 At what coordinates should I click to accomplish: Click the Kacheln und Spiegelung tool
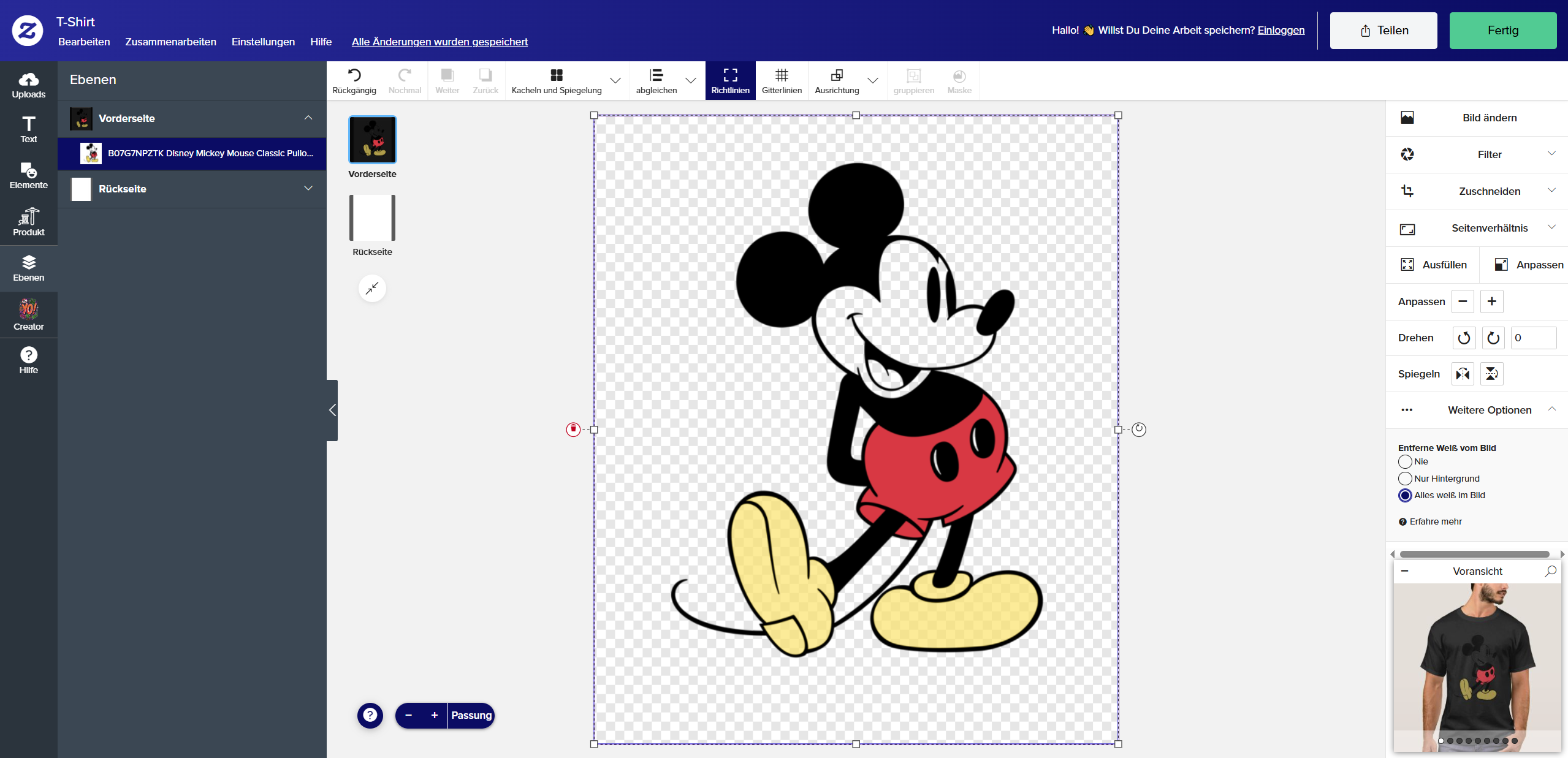click(557, 81)
